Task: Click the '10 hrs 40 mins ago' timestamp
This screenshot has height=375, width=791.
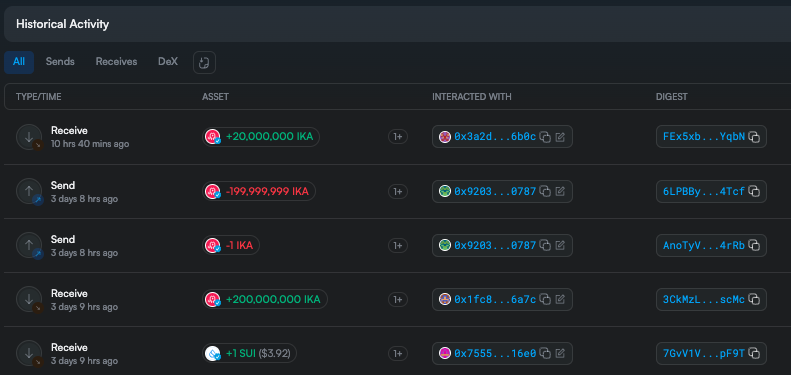Action: (x=90, y=144)
